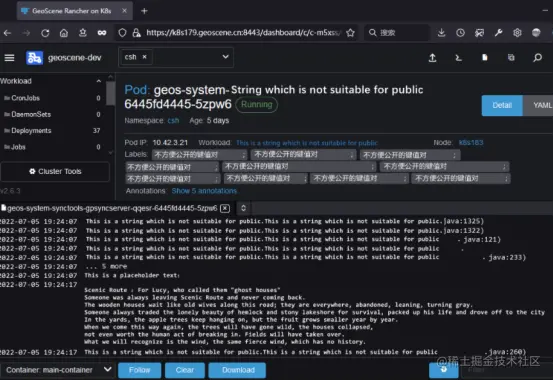Screen dimensions: 554x381
Task: Click the browser URL address field
Action: point(243,33)
